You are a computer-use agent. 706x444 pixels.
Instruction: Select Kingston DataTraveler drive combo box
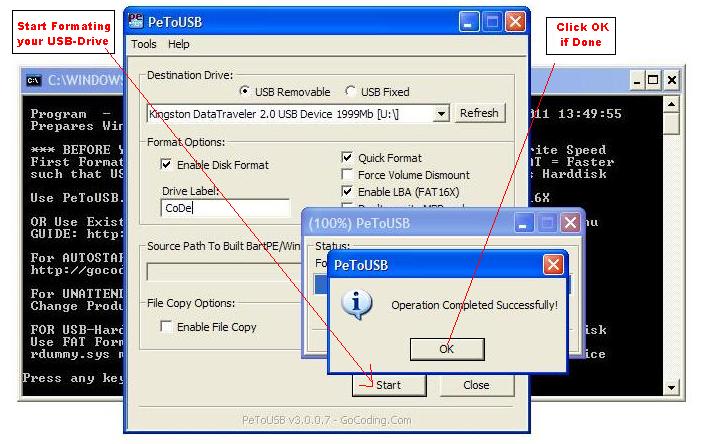click(298, 114)
